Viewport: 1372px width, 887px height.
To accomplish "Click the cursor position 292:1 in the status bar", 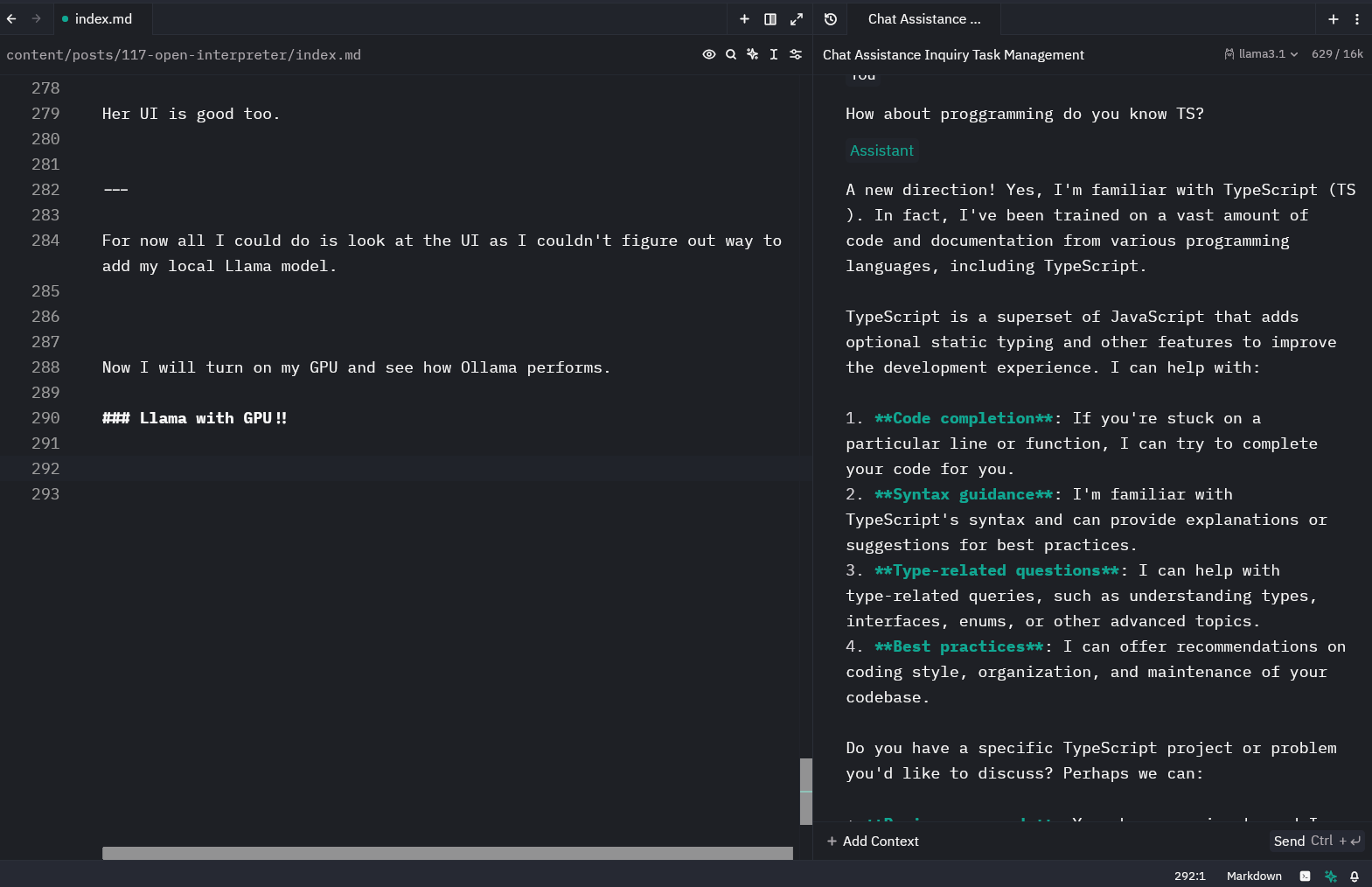I will tap(1189, 876).
